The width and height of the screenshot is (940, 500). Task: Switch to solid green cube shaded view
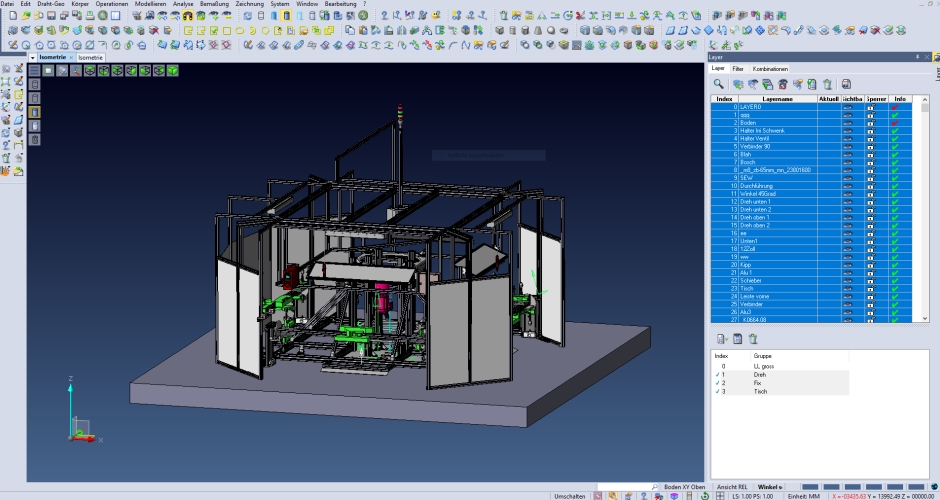click(x=173, y=71)
